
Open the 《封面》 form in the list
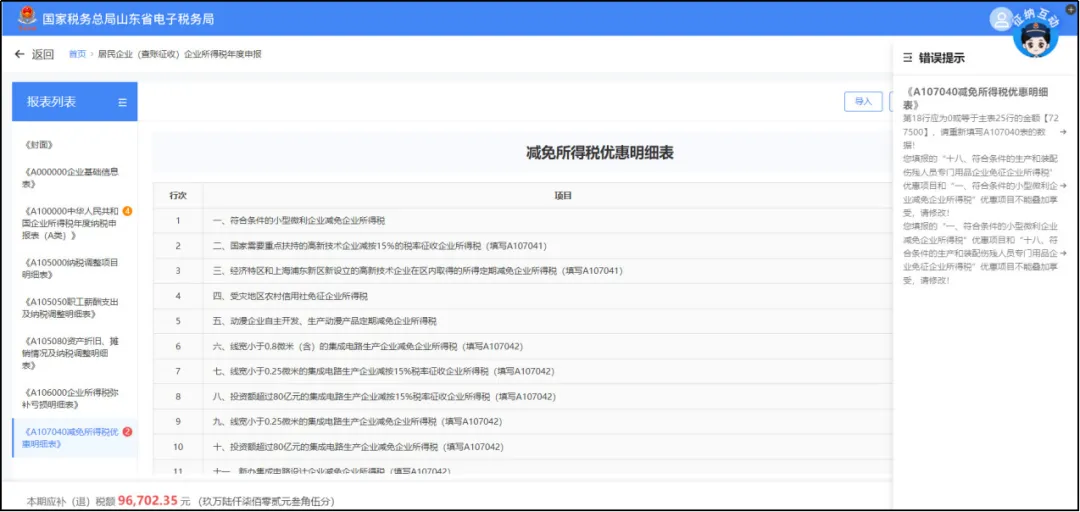pos(38,145)
